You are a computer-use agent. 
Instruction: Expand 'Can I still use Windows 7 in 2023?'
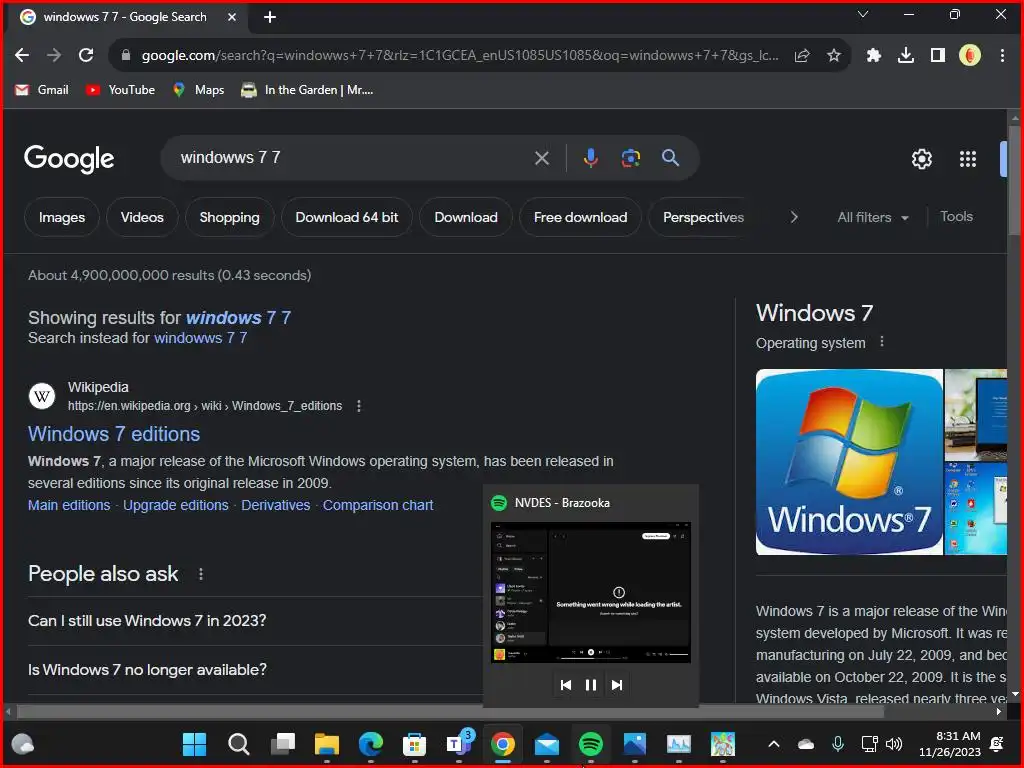[x=255, y=620]
